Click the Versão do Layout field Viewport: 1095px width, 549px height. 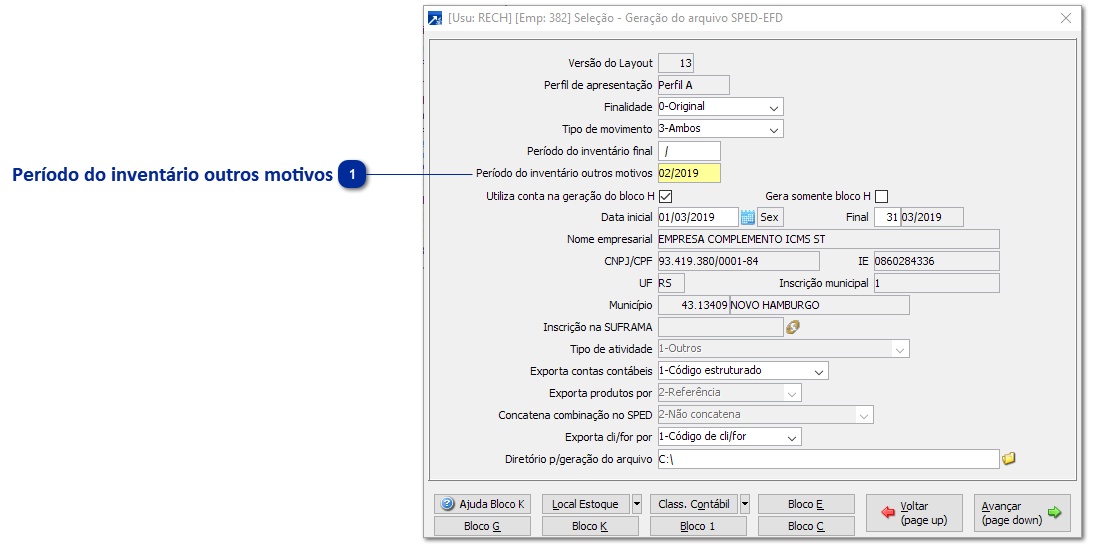coord(676,64)
